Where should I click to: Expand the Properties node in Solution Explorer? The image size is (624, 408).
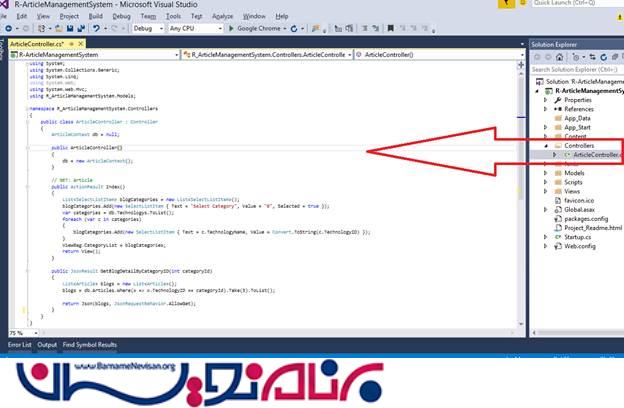pos(546,100)
